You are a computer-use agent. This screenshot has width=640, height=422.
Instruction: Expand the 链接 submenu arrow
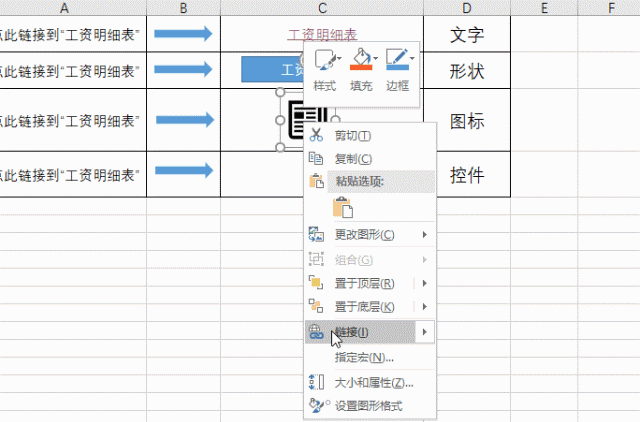pos(424,332)
